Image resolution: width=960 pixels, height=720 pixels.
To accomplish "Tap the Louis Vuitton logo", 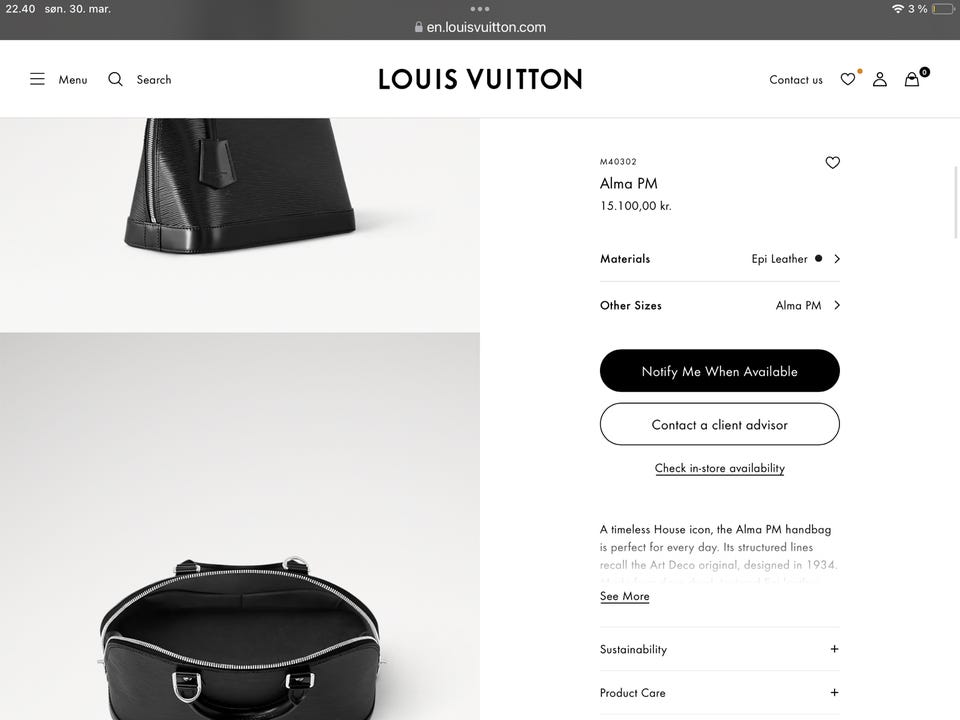I will (480, 79).
